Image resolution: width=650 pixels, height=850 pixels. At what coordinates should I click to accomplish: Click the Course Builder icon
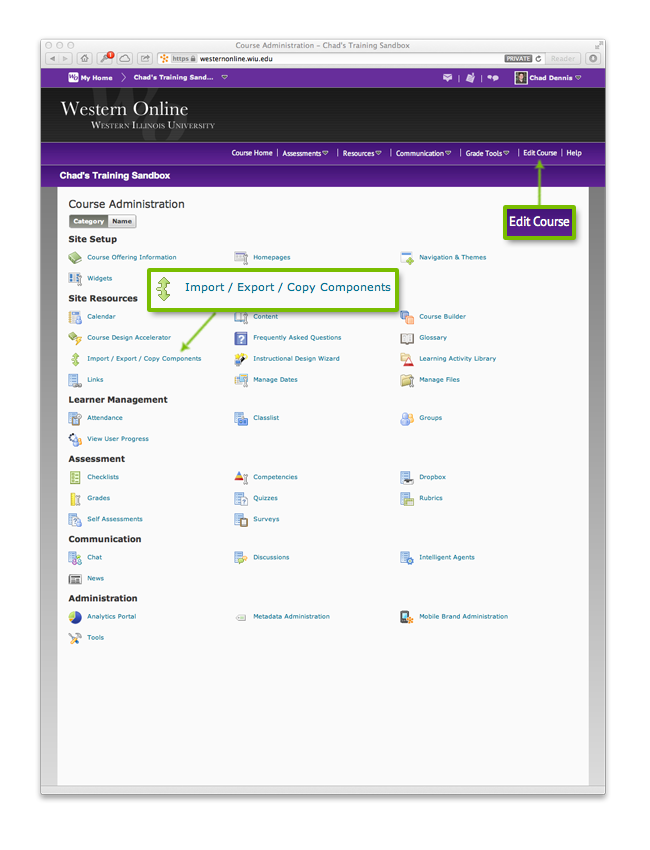click(x=407, y=317)
